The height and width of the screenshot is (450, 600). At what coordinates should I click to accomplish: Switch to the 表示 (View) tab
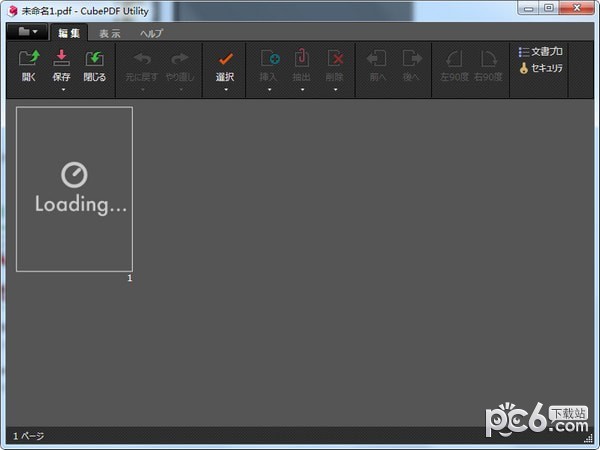(110, 34)
